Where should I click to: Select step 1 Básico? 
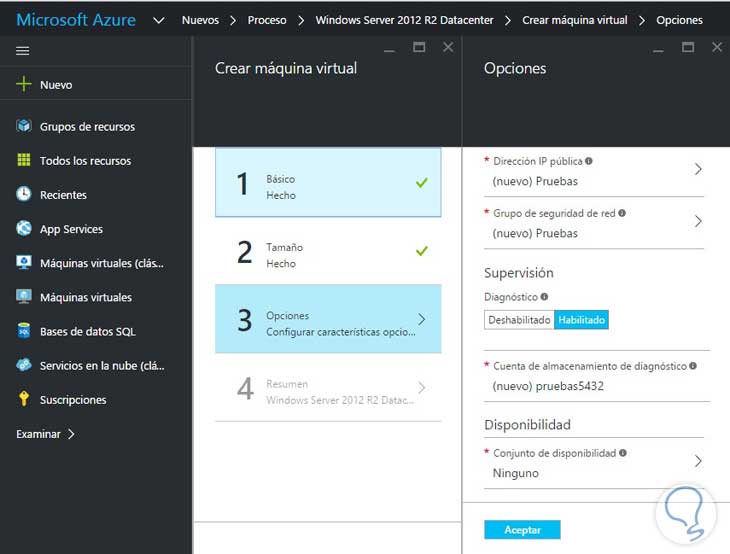tap(328, 183)
